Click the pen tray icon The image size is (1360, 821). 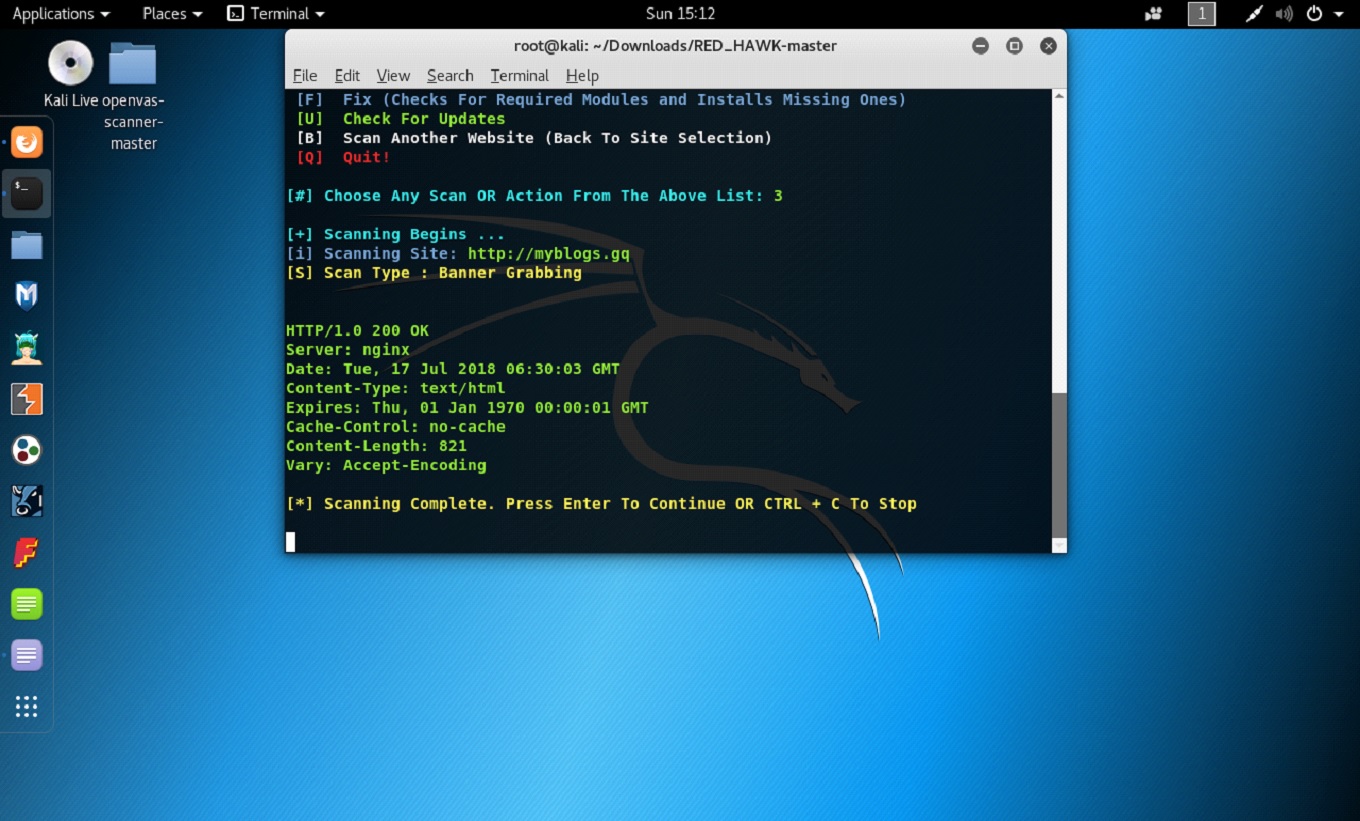click(1254, 14)
